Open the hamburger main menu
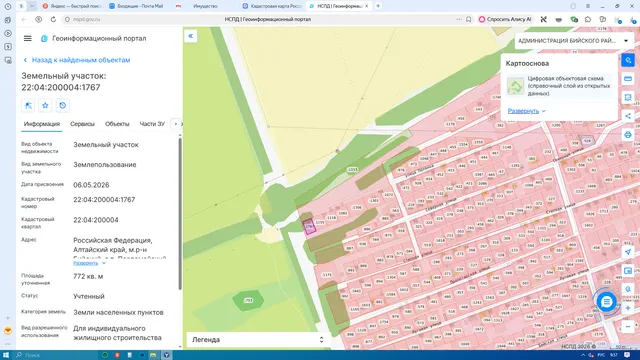The height and width of the screenshot is (360, 640). click(x=27, y=38)
